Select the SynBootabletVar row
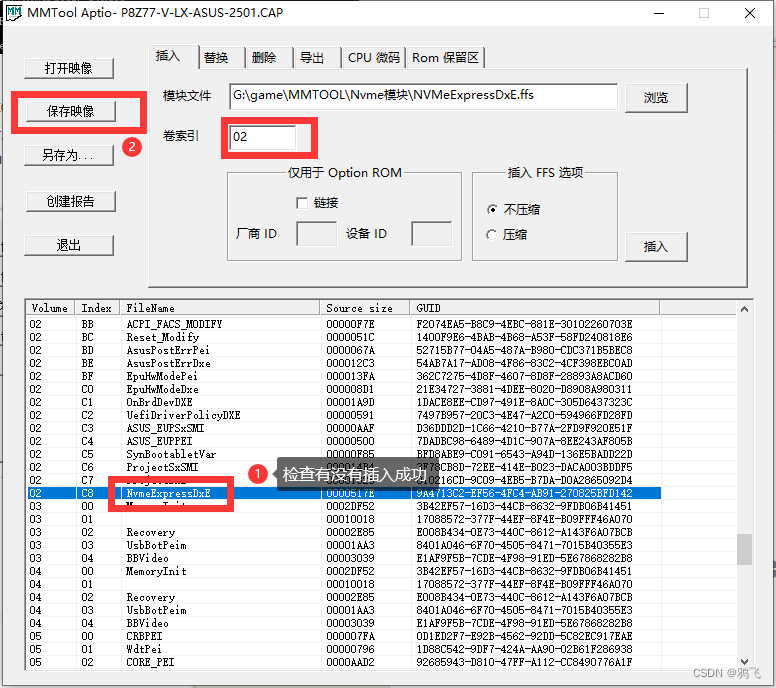Screen dimensions: 776x688 click(343, 454)
